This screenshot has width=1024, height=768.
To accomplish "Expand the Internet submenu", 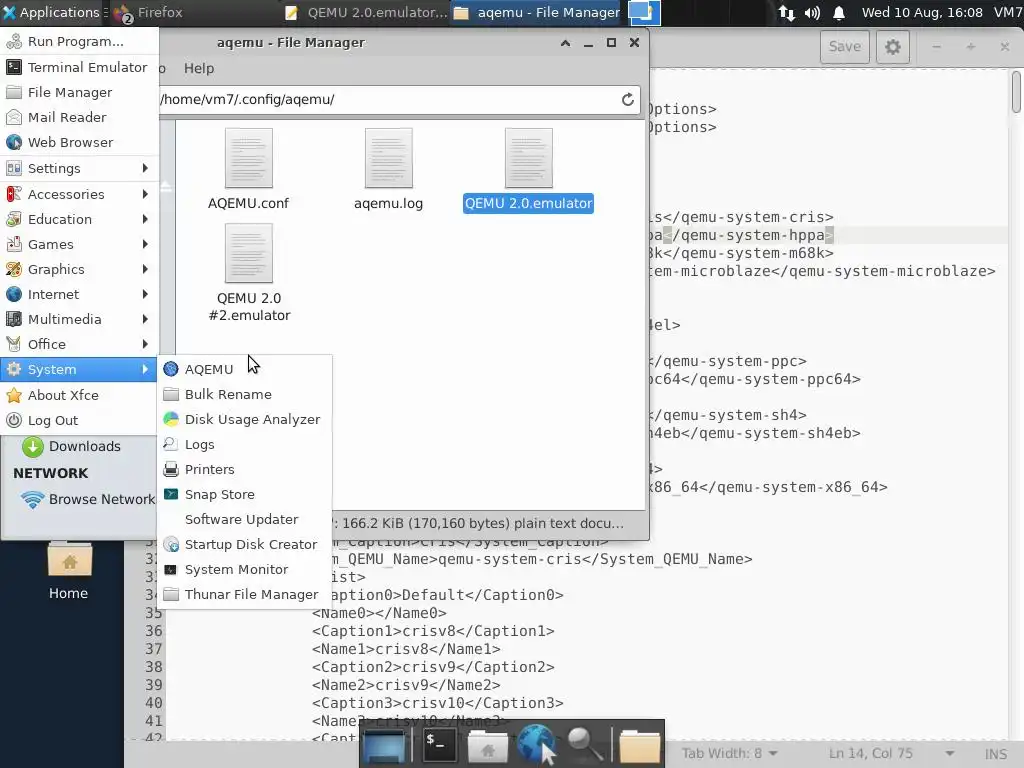I will [x=79, y=295].
